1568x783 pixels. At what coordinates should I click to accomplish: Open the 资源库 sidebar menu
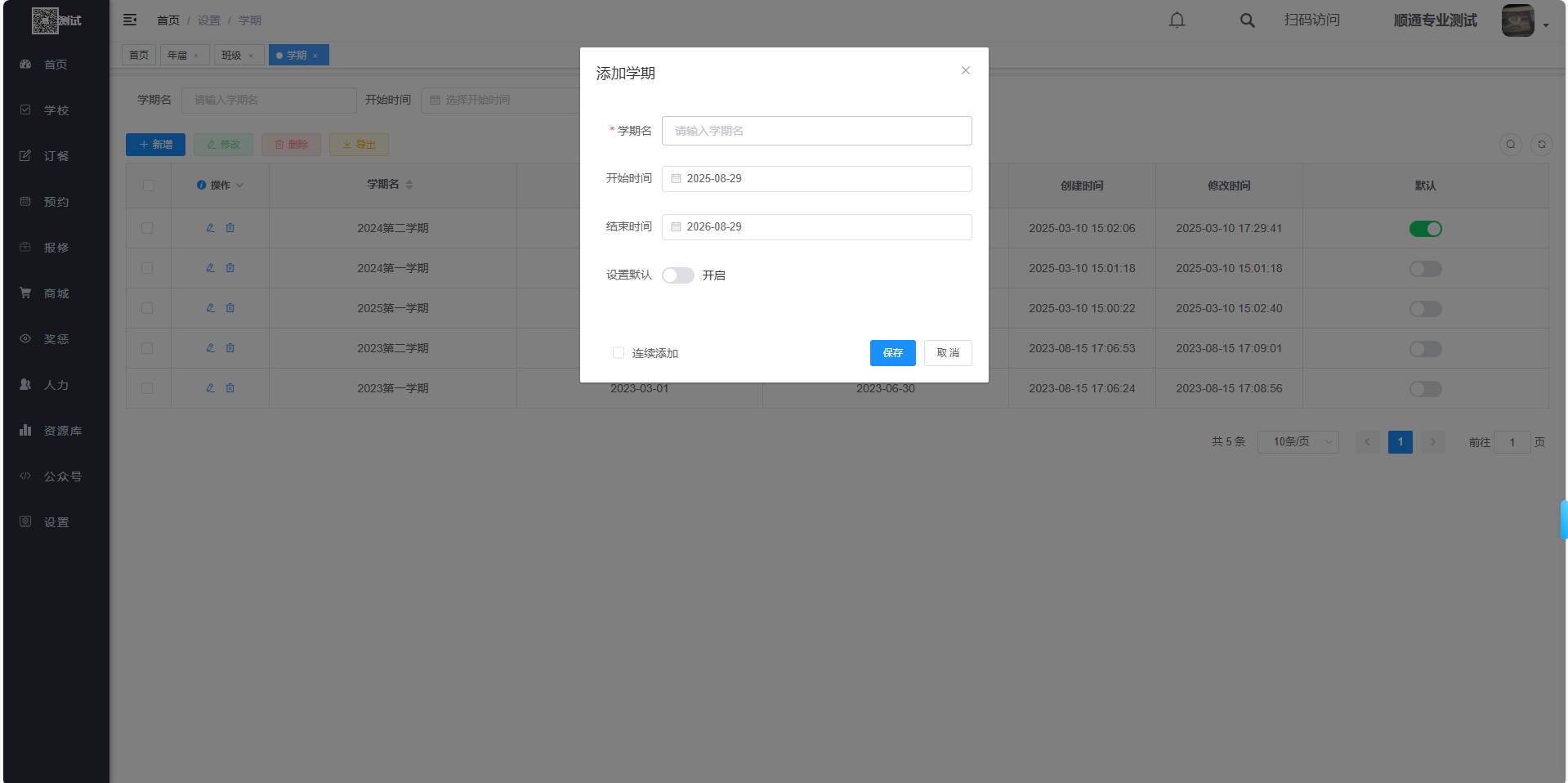[x=56, y=431]
